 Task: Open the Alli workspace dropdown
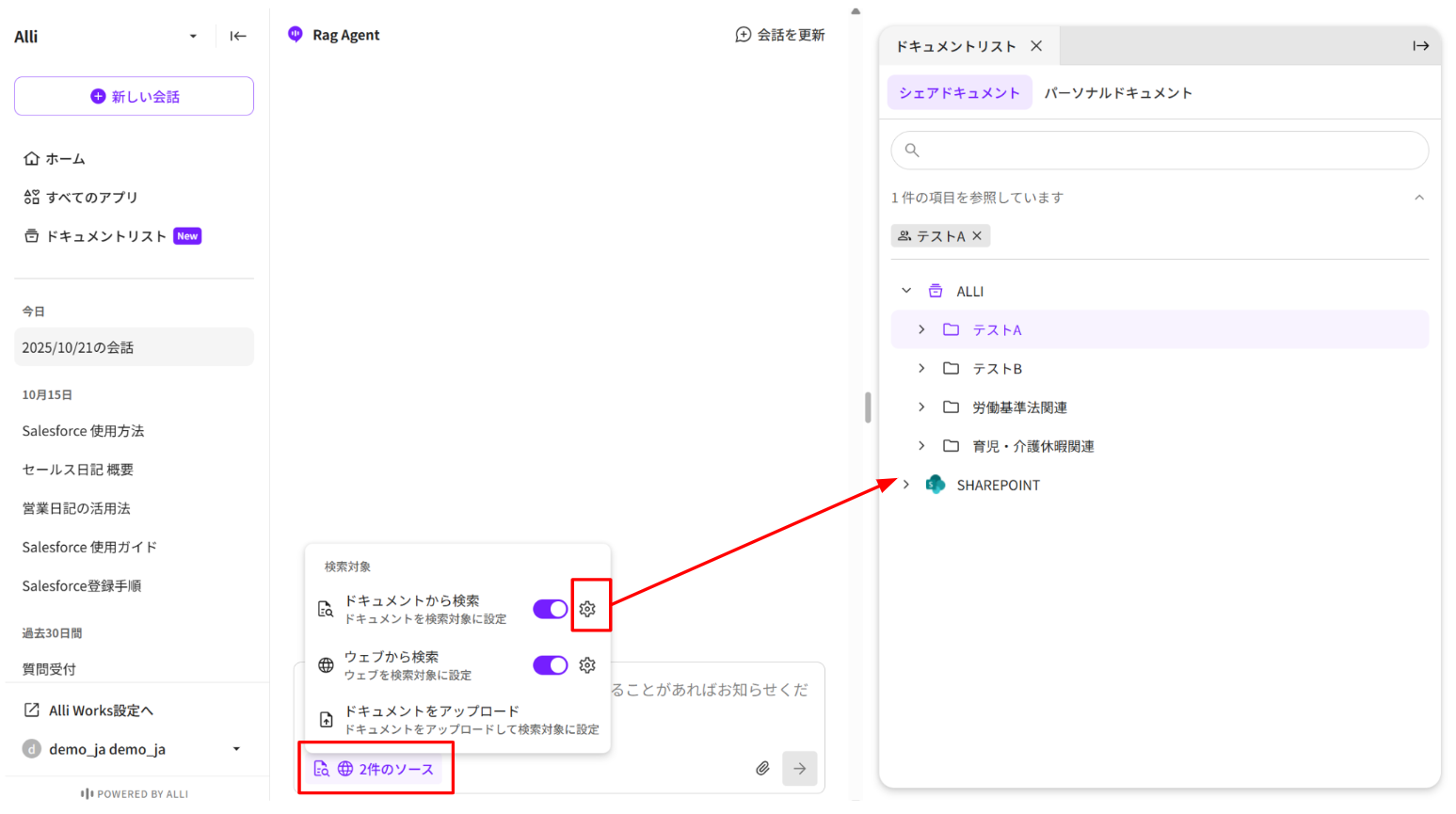pos(193,37)
